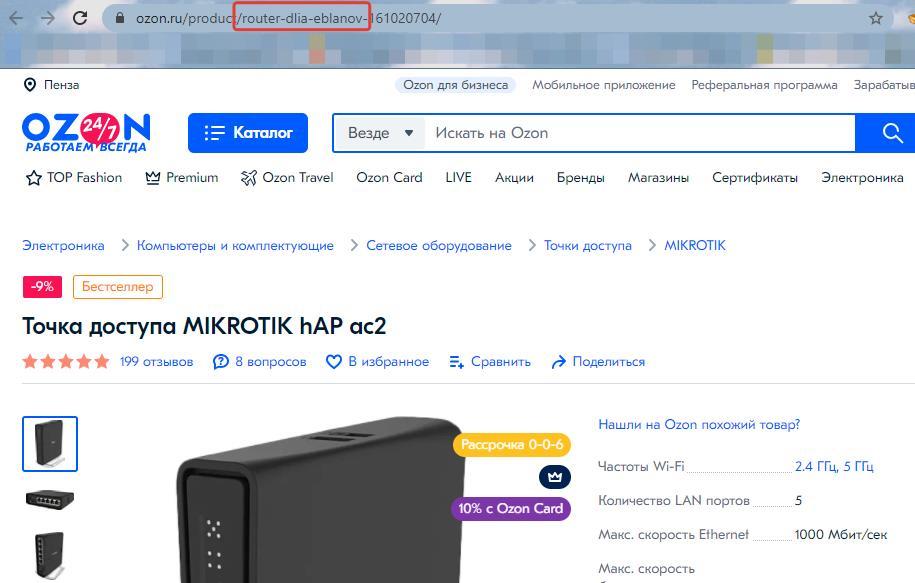The height and width of the screenshot is (583, 915).
Task: Select first product thumbnail, upright router
Action: click(x=50, y=444)
